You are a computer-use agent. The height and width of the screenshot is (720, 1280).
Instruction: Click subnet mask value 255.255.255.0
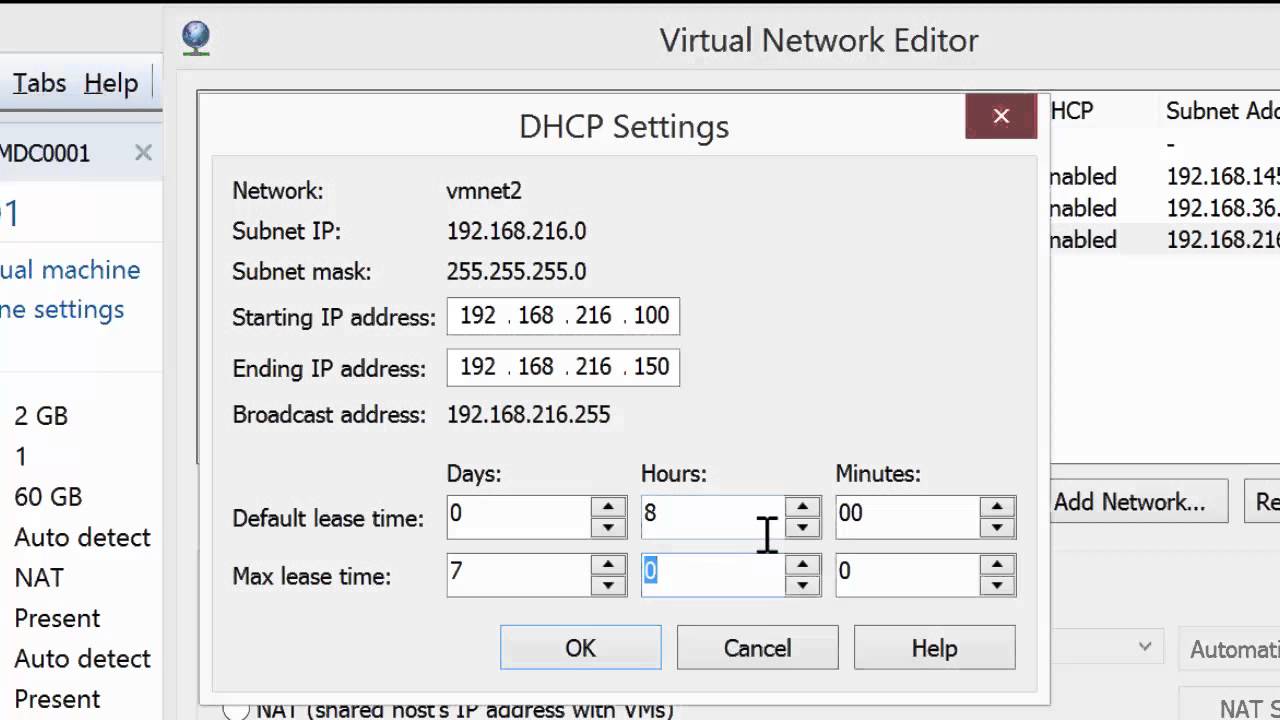pos(516,272)
